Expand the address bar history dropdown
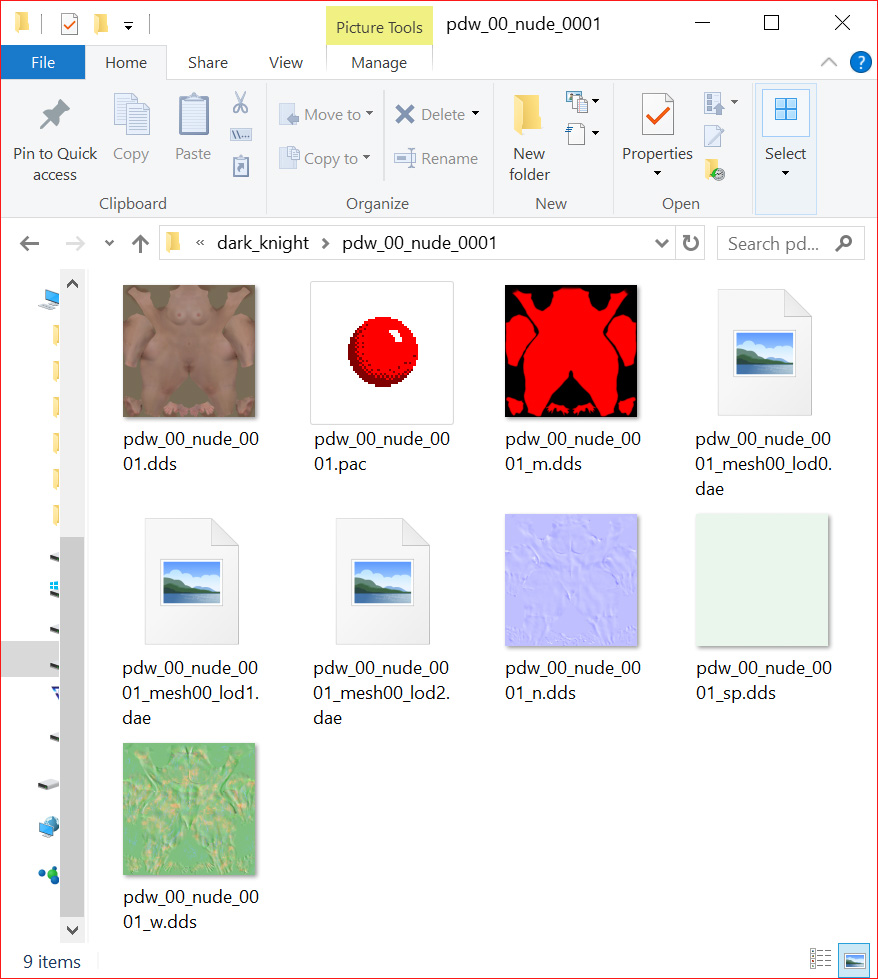 point(662,243)
